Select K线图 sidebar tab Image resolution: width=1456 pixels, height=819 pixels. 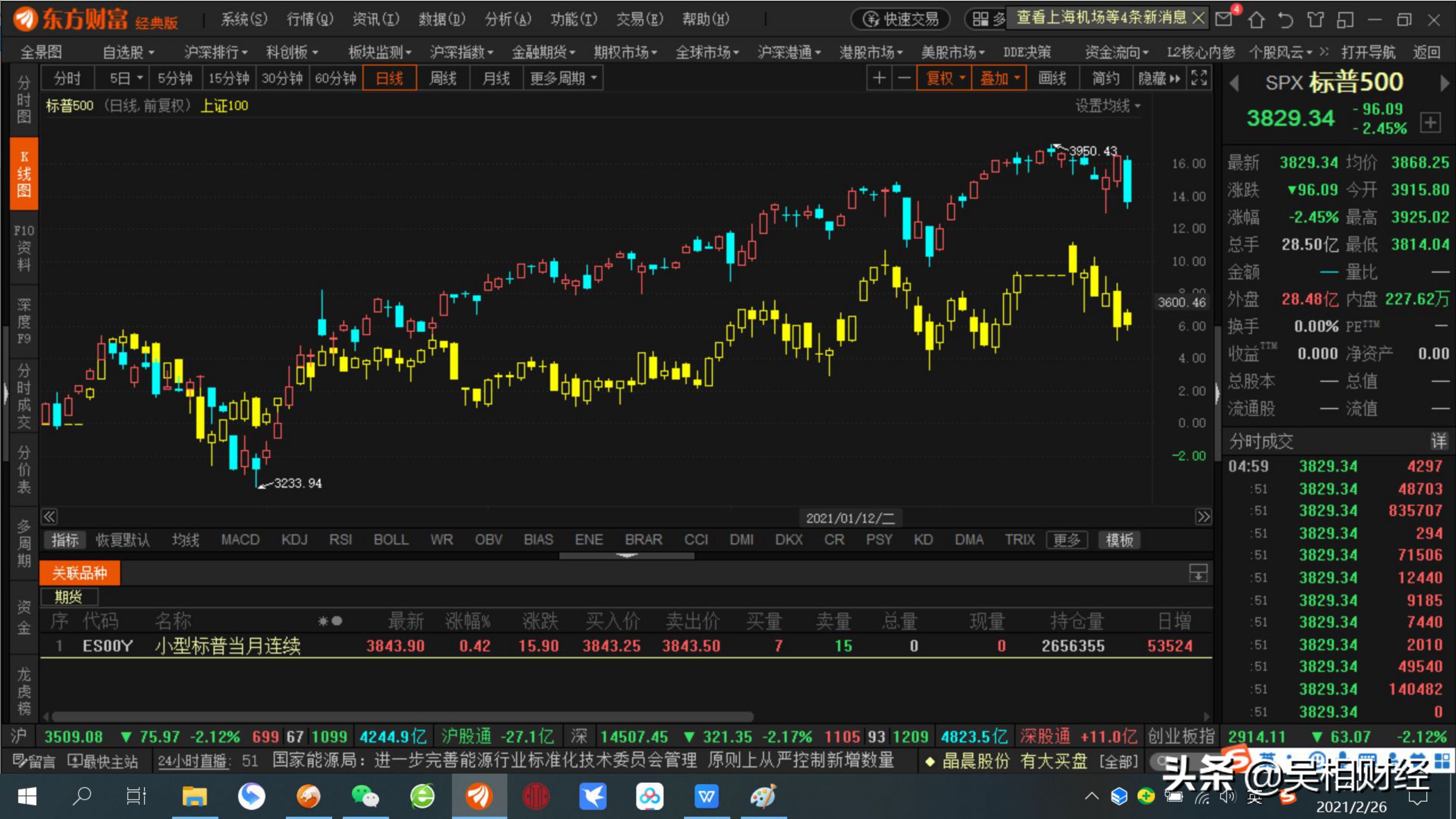click(x=24, y=174)
